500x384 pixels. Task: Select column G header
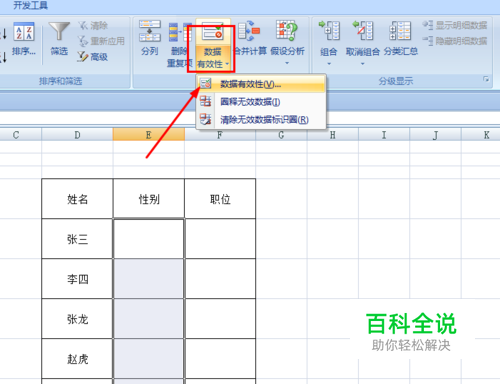point(281,135)
